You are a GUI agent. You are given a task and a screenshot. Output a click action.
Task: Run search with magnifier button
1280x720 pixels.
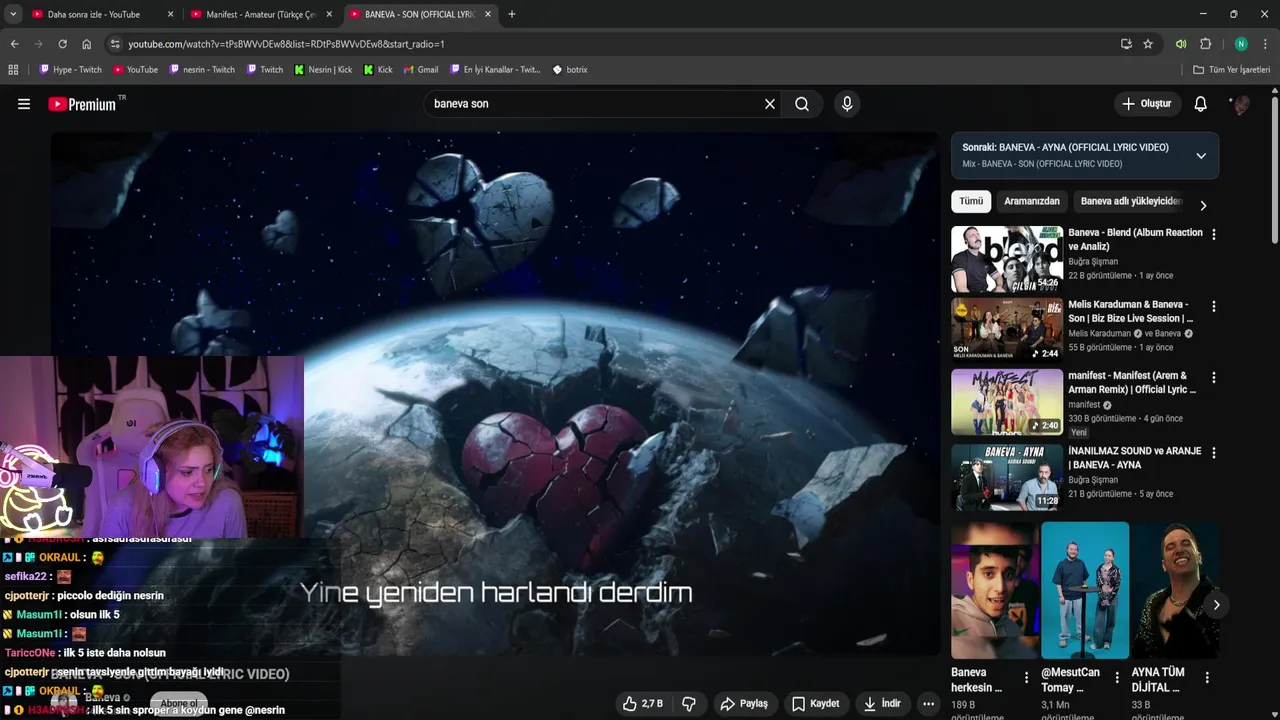click(802, 104)
